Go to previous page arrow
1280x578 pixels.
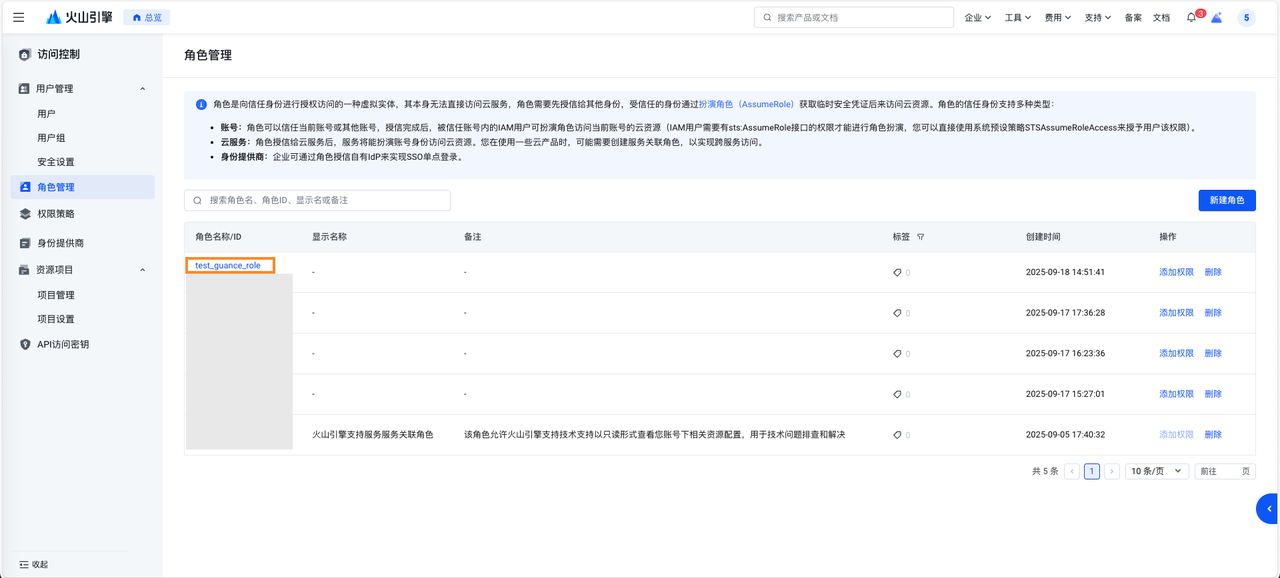[x=1072, y=471]
